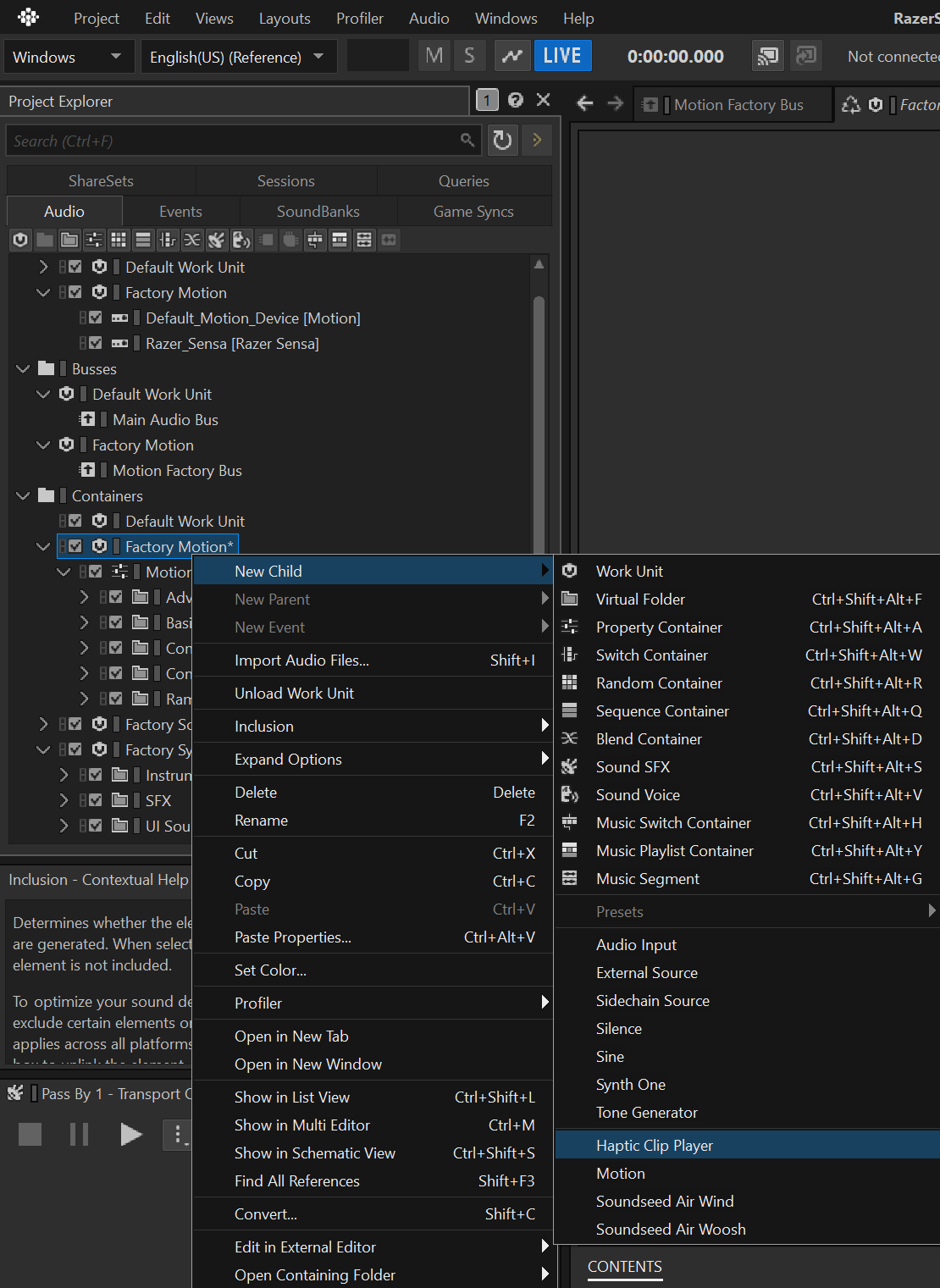This screenshot has width=940, height=1288.
Task: Toggle the Mute (M) button in toolbar
Action: [x=434, y=56]
